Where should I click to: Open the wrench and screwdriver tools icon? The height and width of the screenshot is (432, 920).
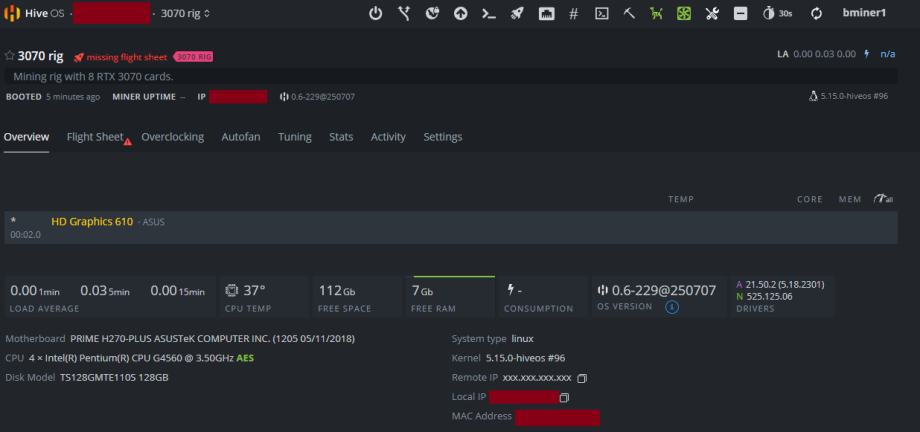coord(712,14)
